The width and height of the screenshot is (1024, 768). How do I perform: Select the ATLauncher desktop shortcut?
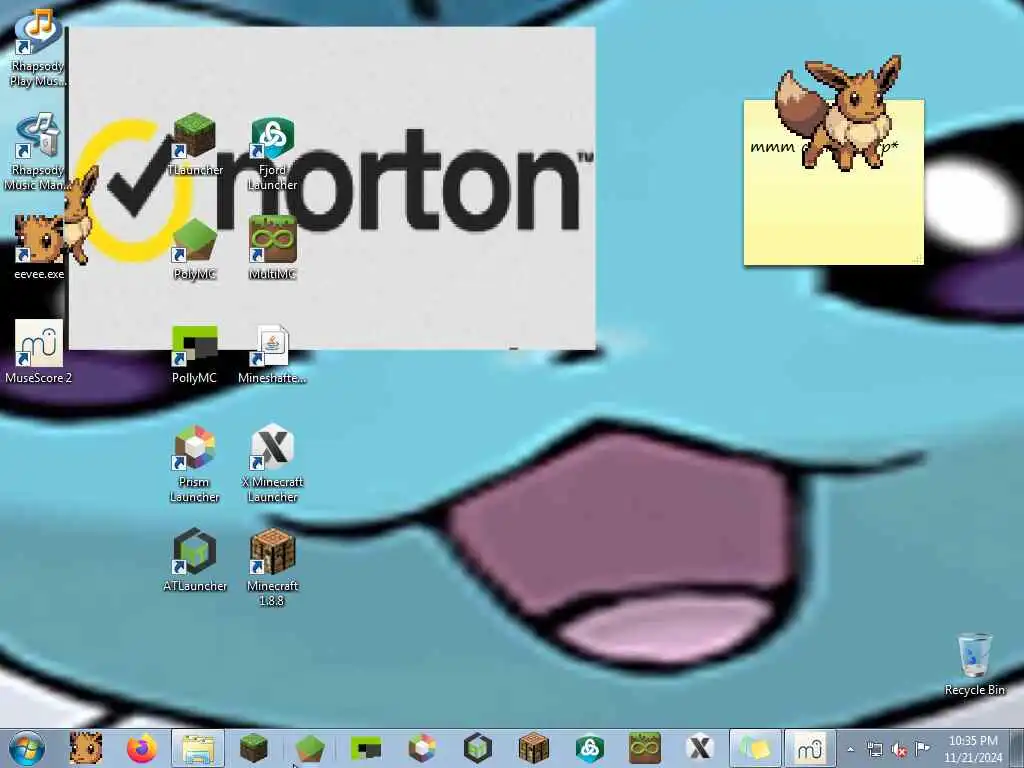click(195, 560)
